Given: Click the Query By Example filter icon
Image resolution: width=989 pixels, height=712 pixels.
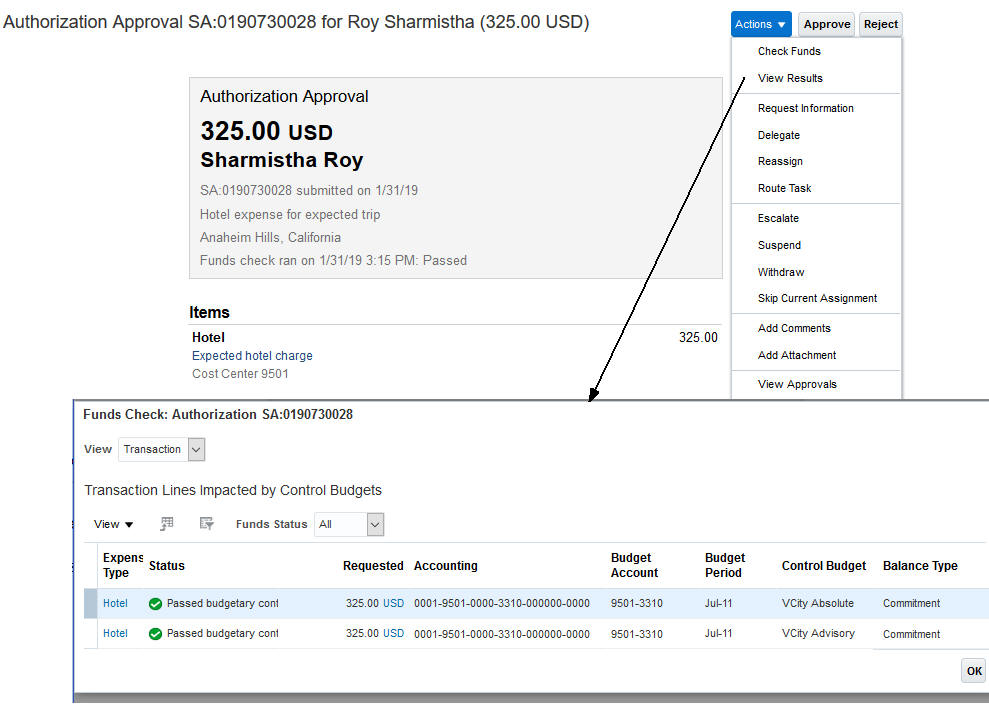Looking at the screenshot, I should 207,524.
